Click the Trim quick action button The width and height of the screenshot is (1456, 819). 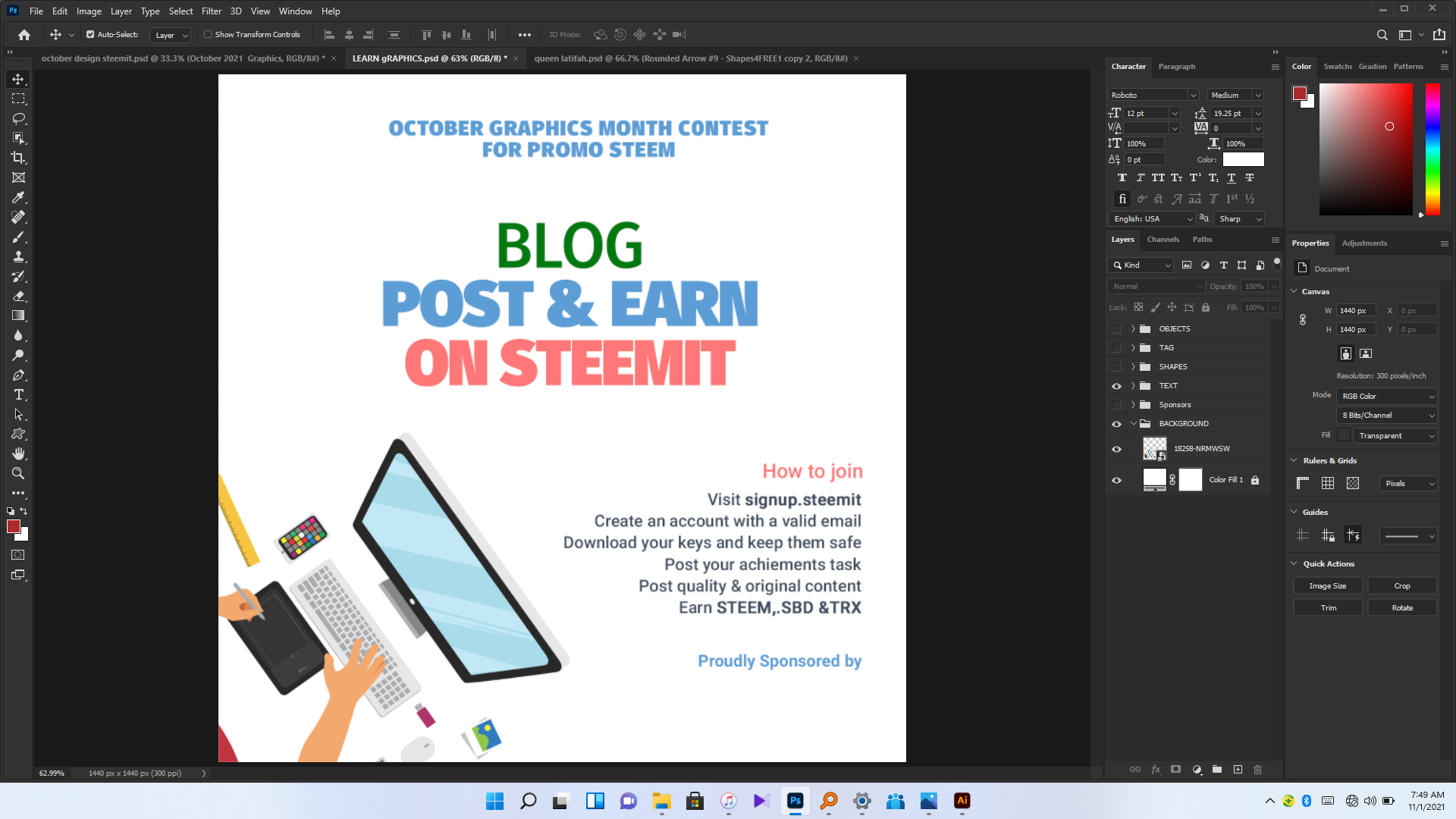[1327, 608]
